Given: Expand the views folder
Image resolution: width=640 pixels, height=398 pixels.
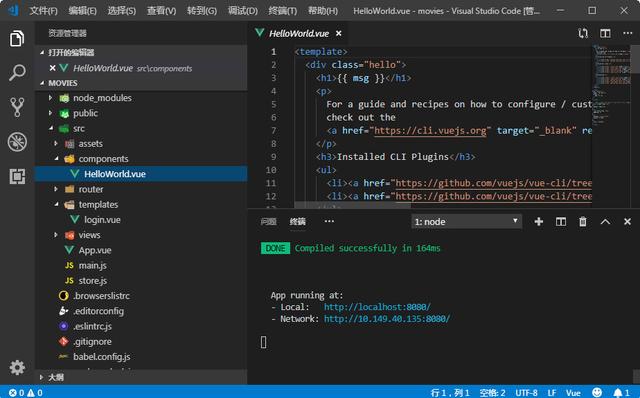Looking at the screenshot, I should [x=56, y=235].
